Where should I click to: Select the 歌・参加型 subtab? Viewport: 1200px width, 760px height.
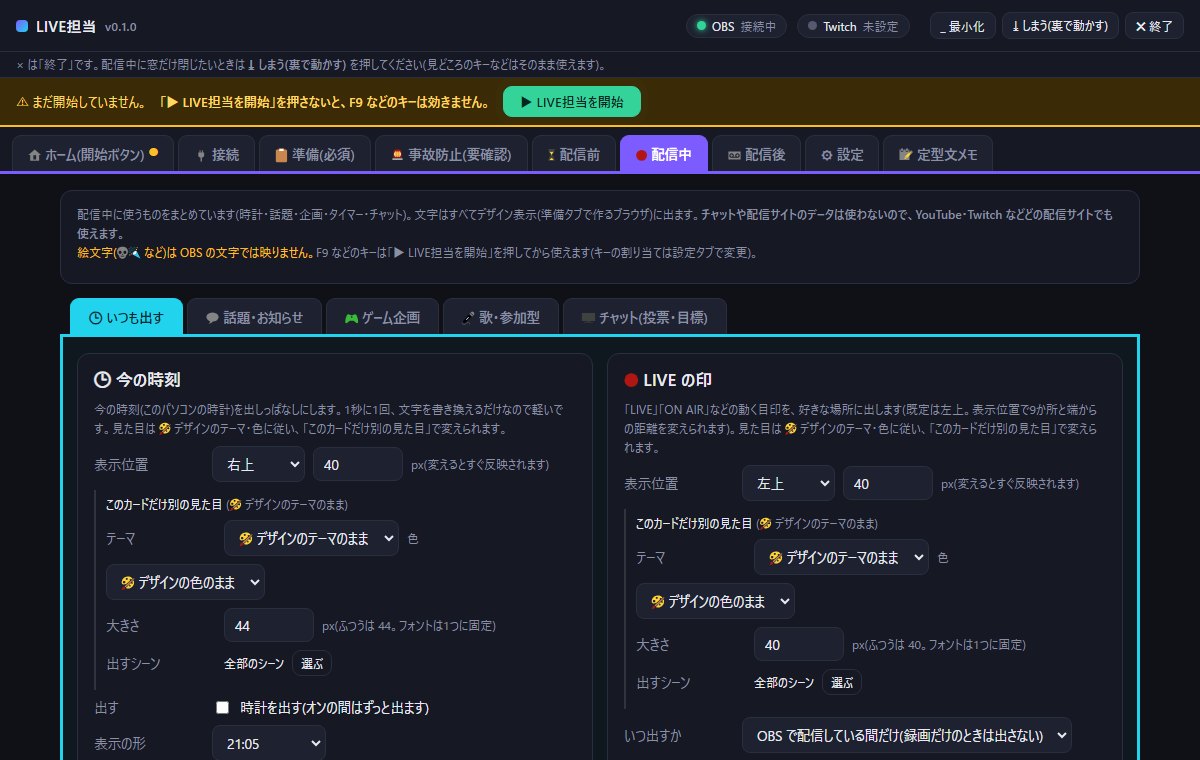coord(500,317)
